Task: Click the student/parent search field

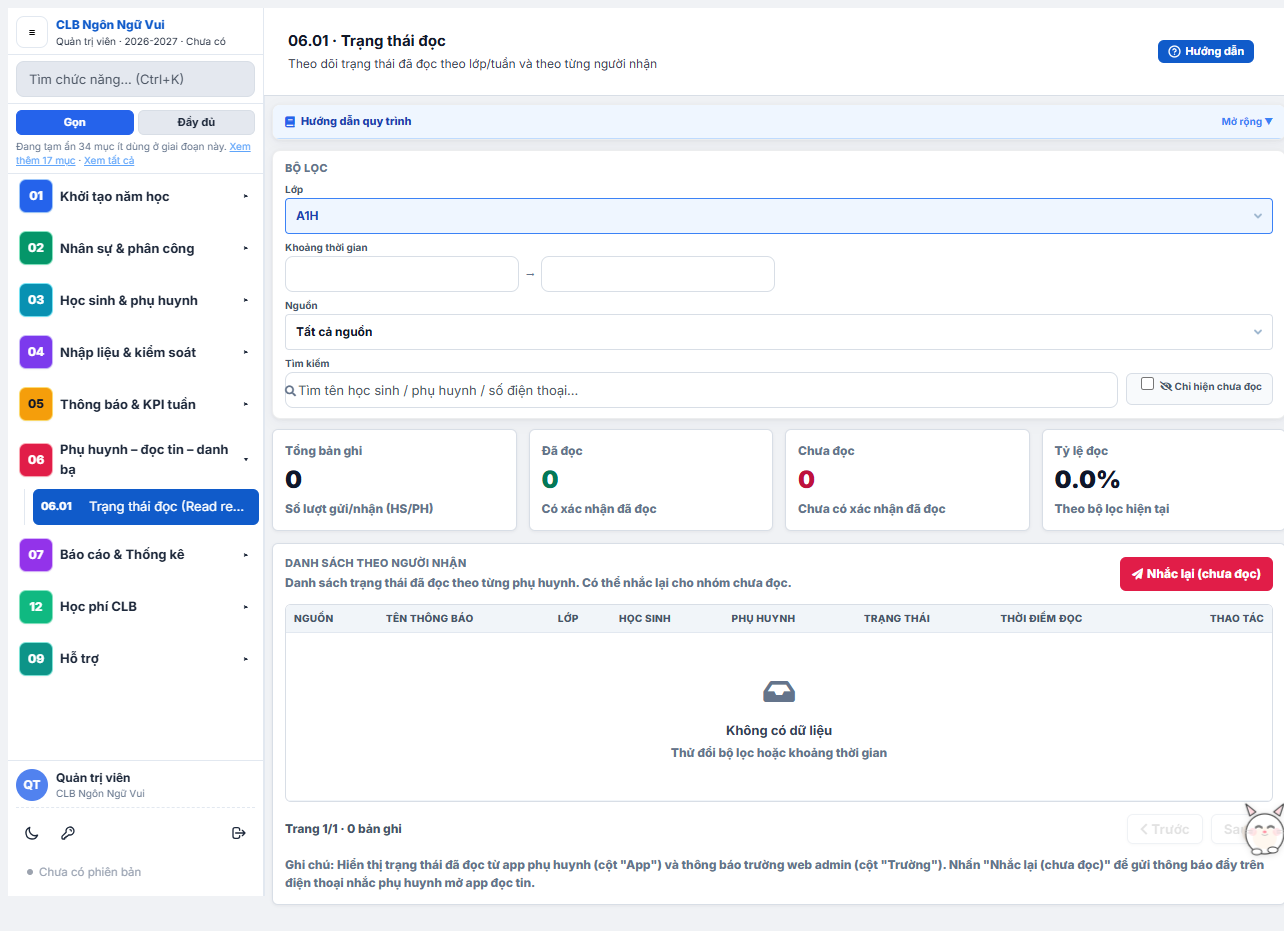Action: coord(701,390)
